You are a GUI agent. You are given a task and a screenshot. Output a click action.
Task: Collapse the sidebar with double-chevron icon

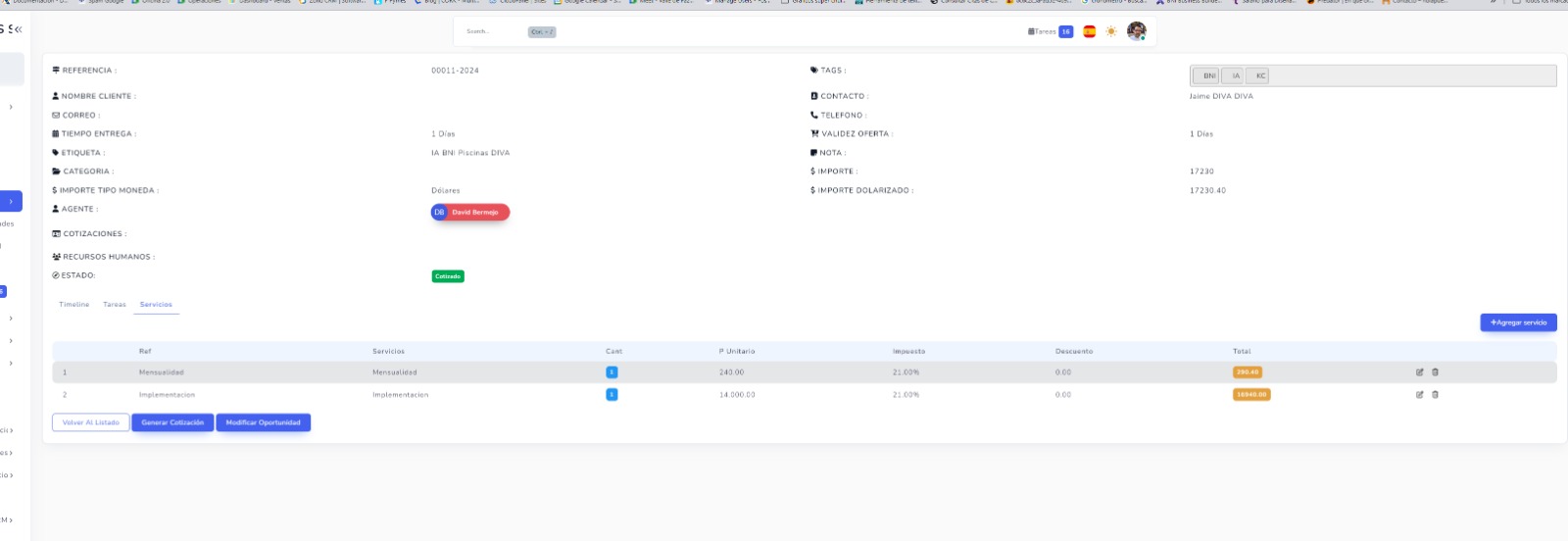(18, 29)
